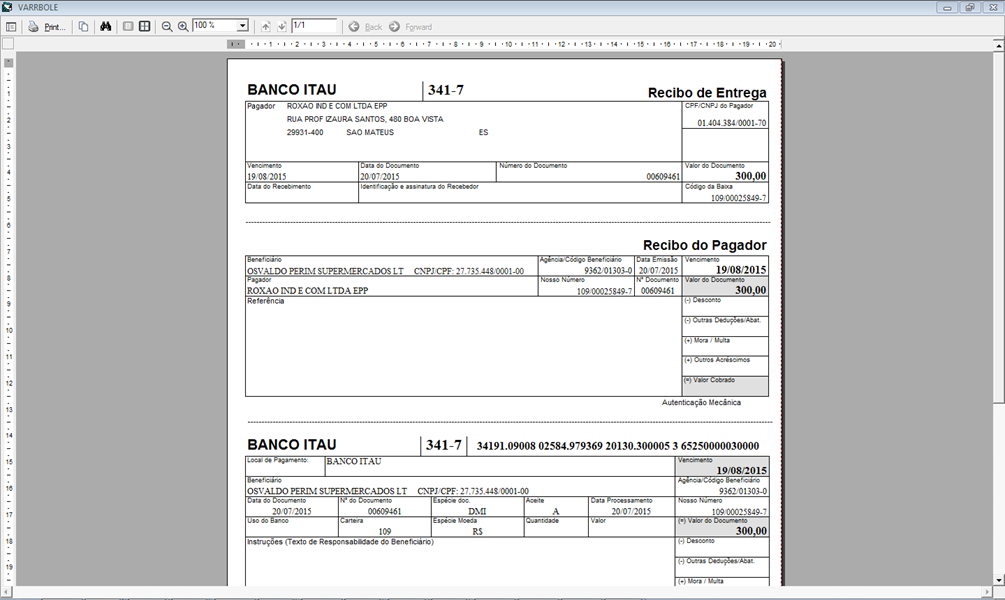Click the Forward label
The image size is (1005, 600).
click(419, 27)
